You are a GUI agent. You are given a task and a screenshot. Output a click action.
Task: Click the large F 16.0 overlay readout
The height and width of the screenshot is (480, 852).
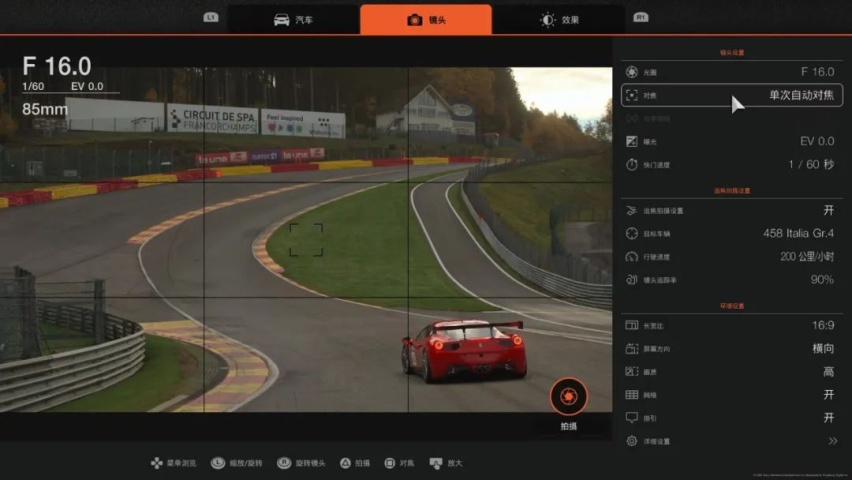(57, 66)
